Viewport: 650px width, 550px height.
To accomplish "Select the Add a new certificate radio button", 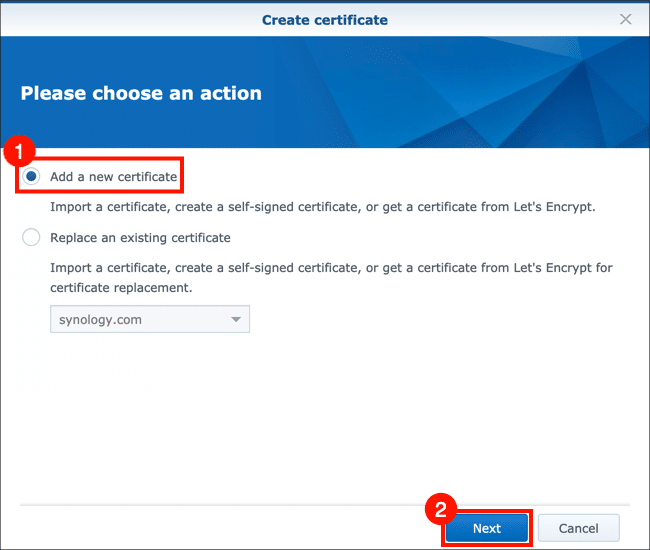I will tap(32, 177).
